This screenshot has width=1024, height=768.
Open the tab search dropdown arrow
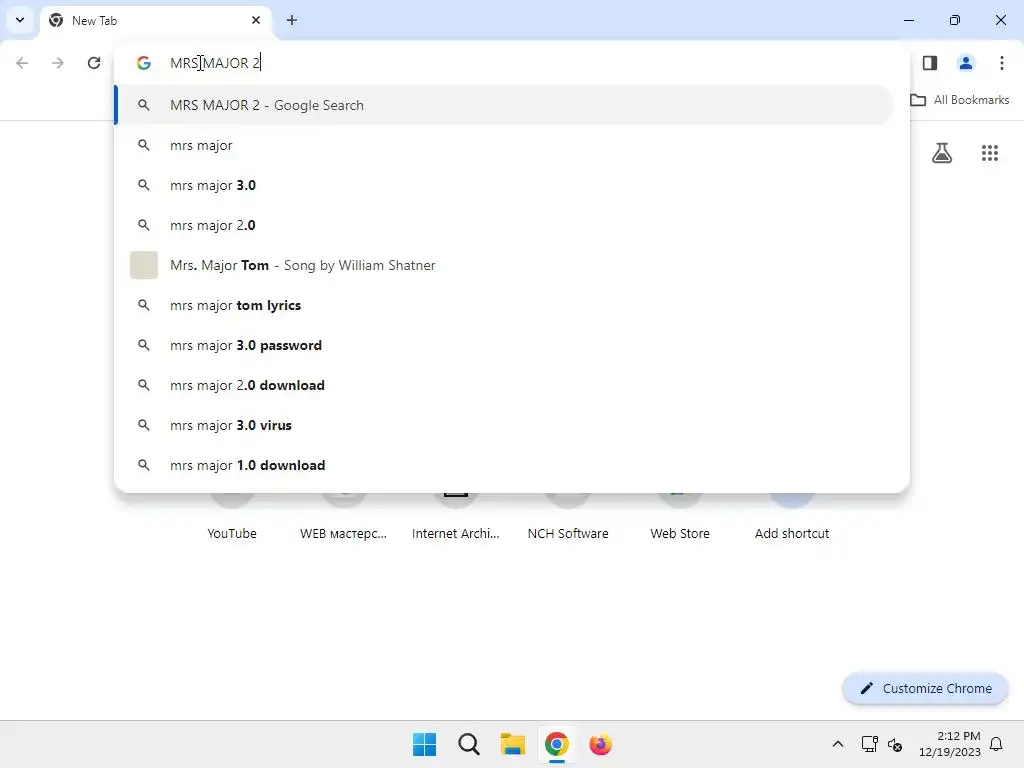(x=20, y=20)
